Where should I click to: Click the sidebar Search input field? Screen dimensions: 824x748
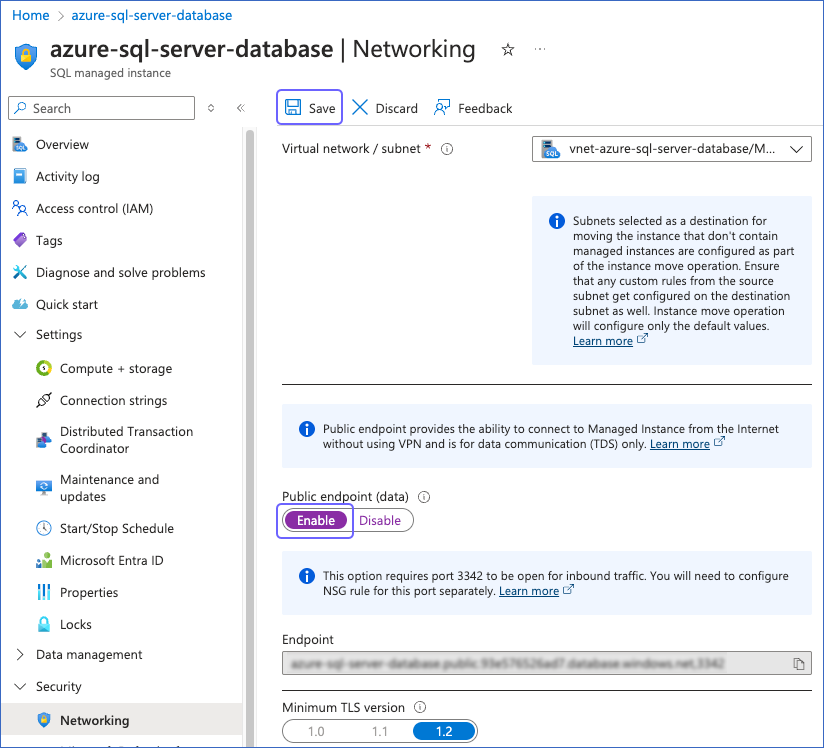click(101, 108)
